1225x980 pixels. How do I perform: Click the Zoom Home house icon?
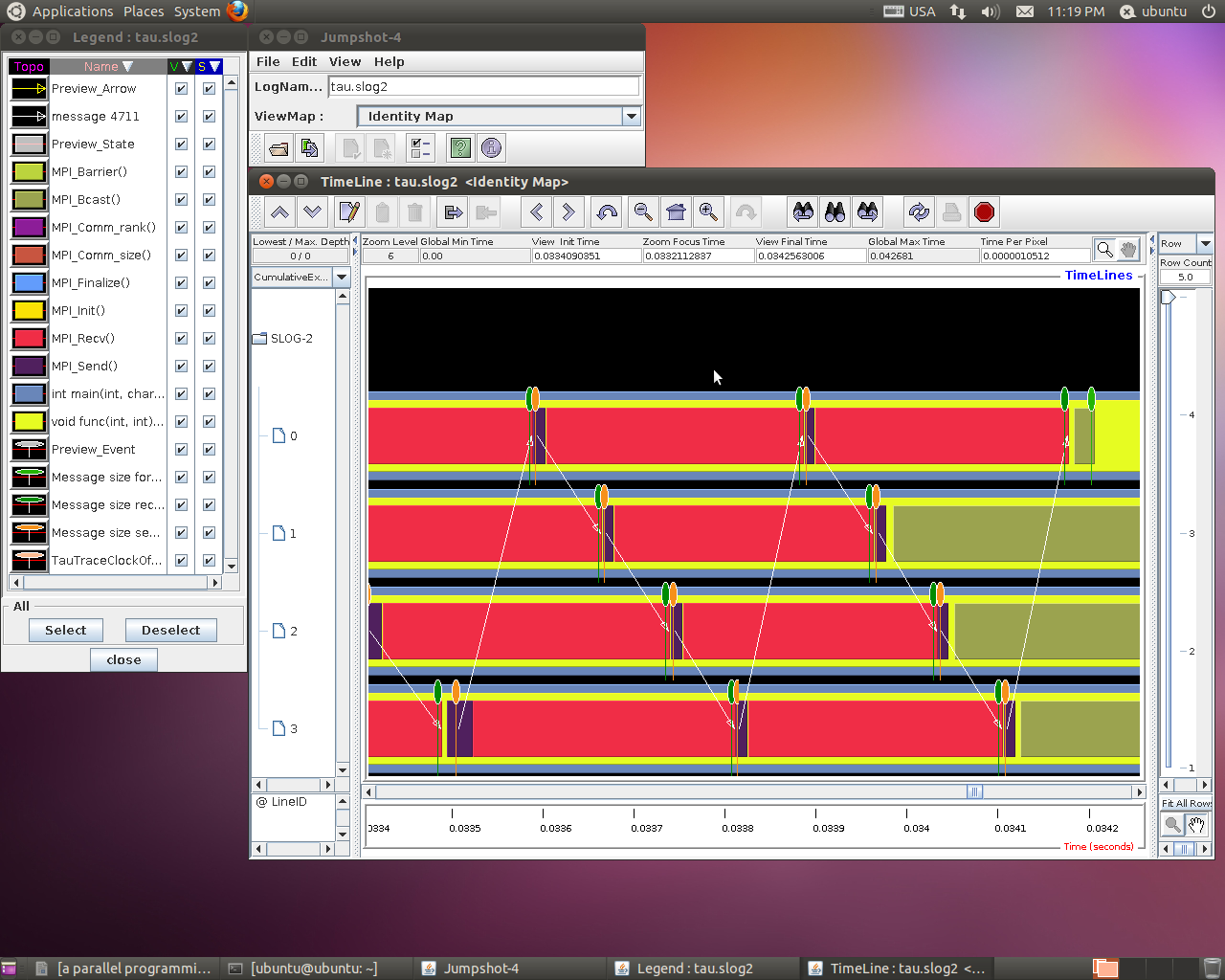676,212
